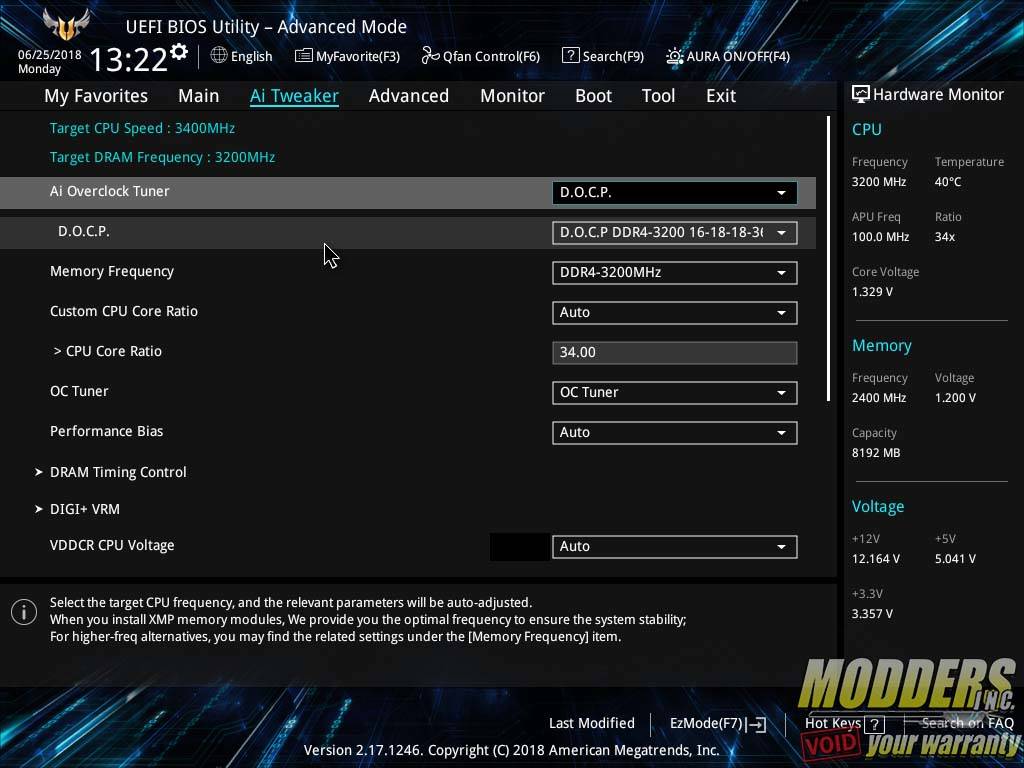Click the CPU Core Ratio value field
This screenshot has height=768, width=1024.
675,353
